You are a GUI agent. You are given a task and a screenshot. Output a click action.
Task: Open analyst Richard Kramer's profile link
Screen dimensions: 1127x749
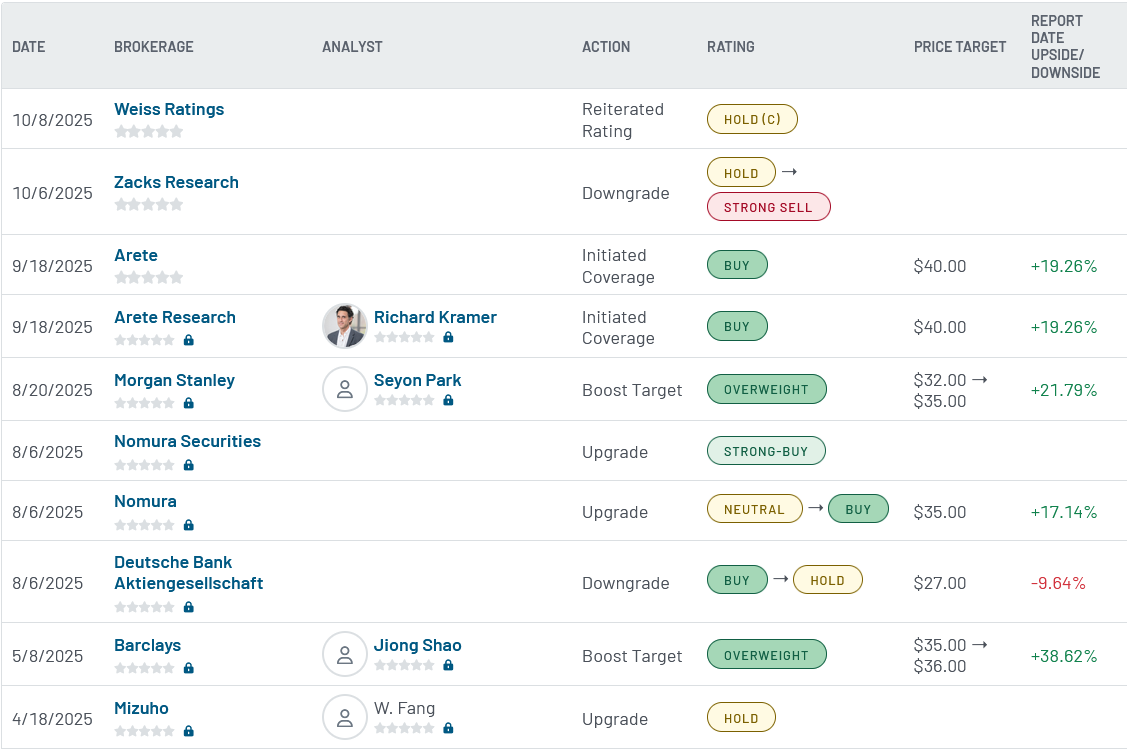tap(435, 317)
